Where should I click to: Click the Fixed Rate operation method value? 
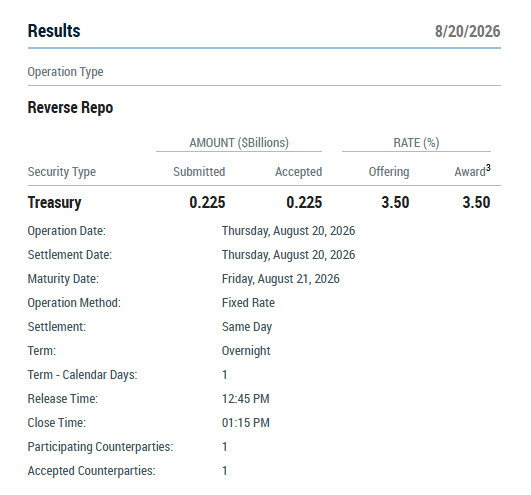248,303
